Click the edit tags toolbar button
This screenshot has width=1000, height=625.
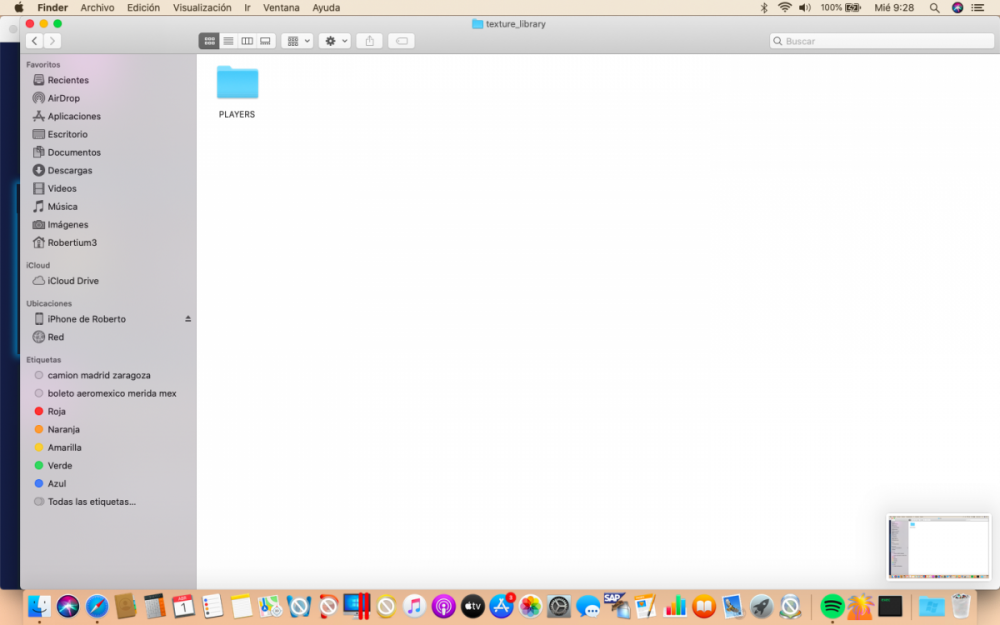[401, 41]
